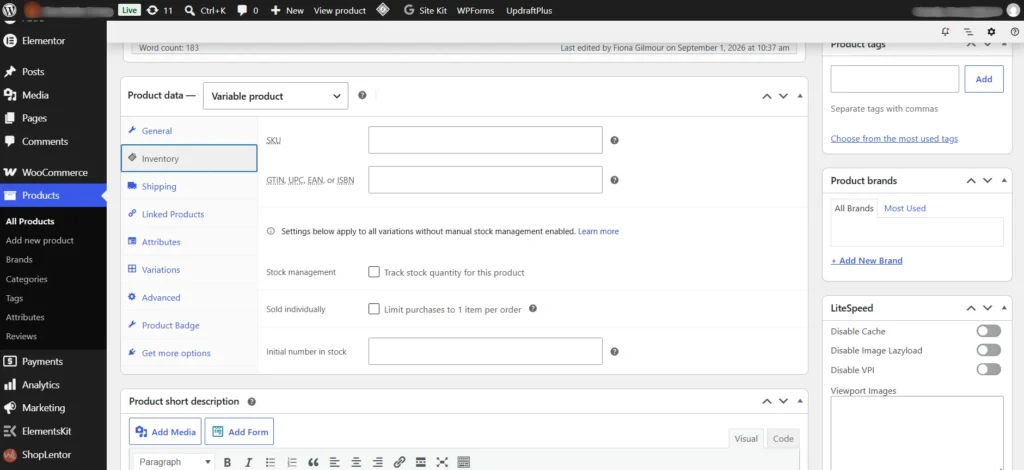Open the settings gear icon at top right
The image size is (1024, 470).
[x=991, y=31]
